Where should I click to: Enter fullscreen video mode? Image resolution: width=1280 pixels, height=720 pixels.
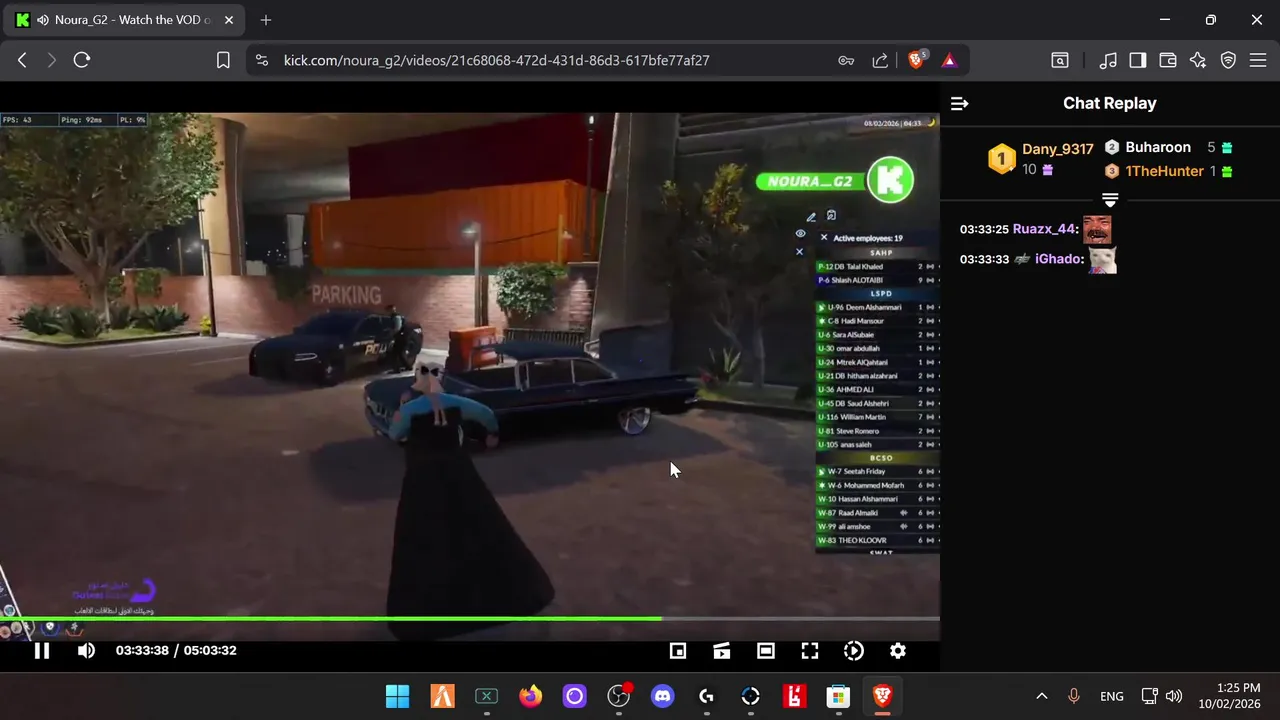pyautogui.click(x=810, y=651)
